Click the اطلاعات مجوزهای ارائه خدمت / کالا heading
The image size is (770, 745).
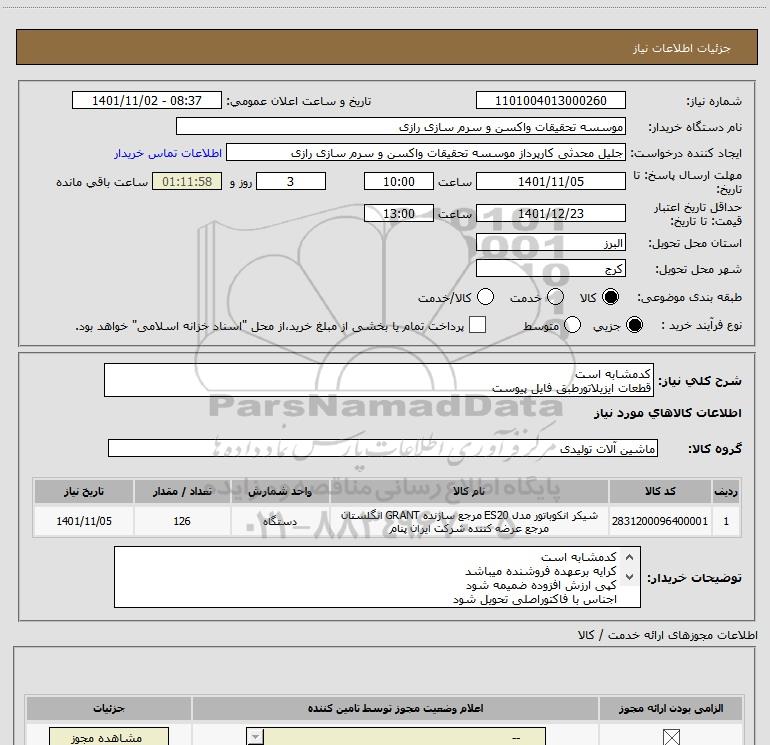pyautogui.click(x=668, y=635)
